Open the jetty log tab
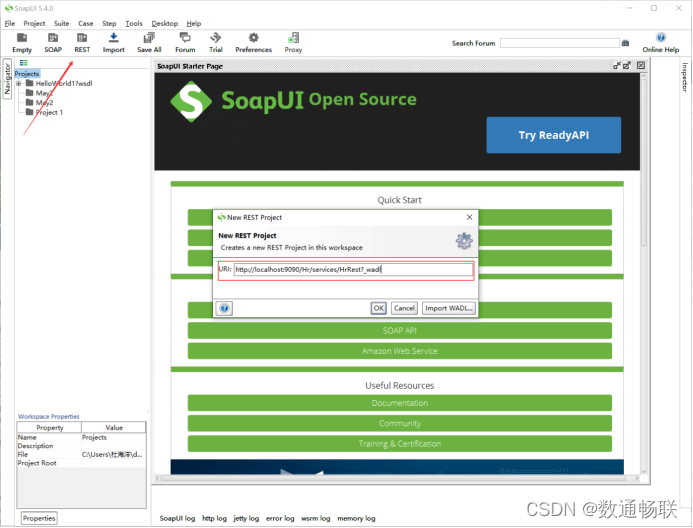693x528 pixels. [x=246, y=518]
